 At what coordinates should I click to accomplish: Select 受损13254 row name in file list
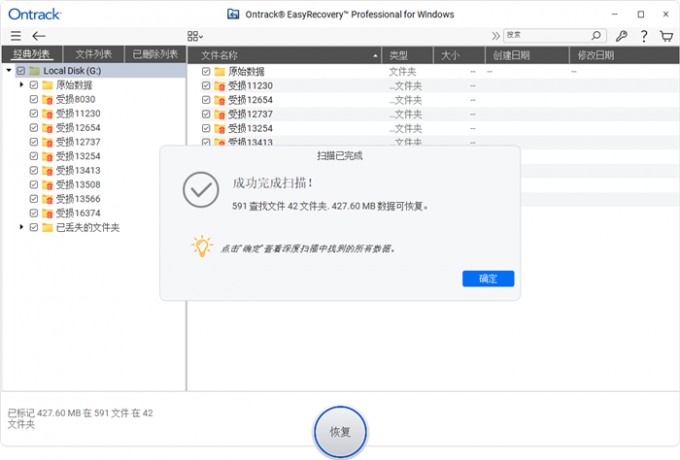(x=250, y=128)
